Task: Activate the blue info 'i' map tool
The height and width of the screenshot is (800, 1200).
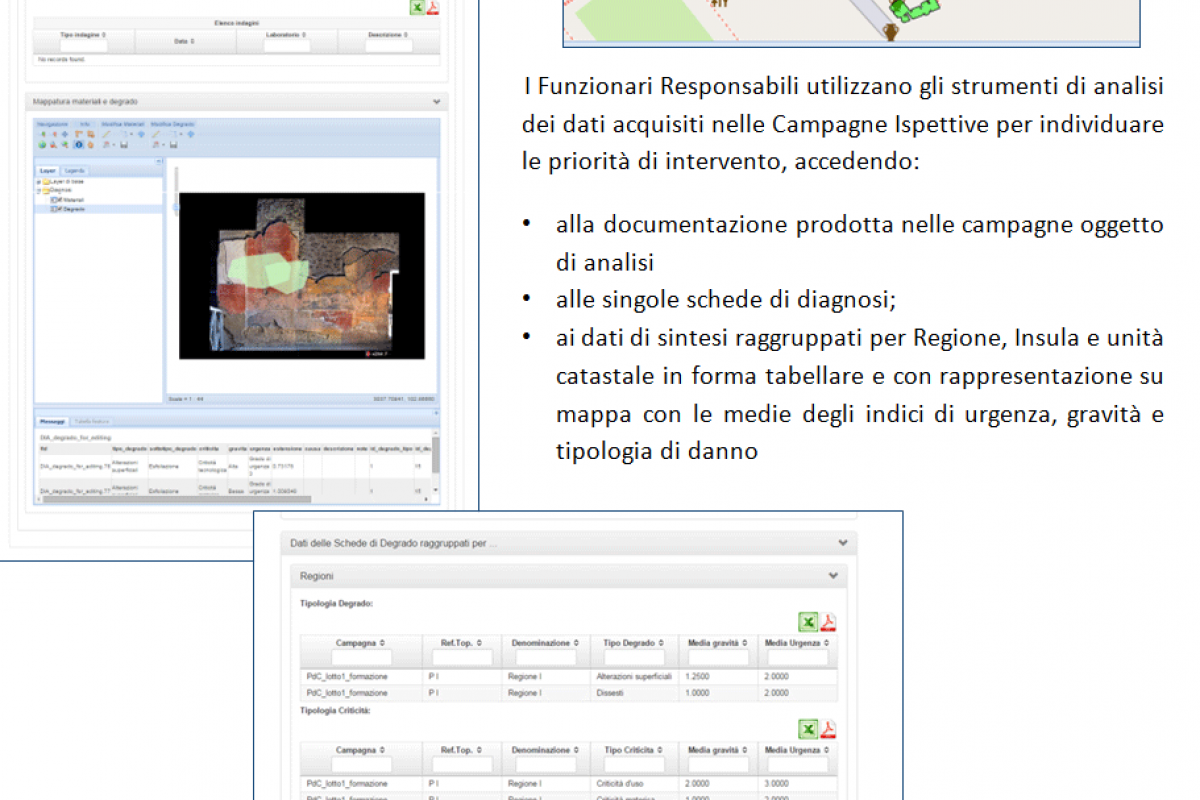Action: click(78, 144)
